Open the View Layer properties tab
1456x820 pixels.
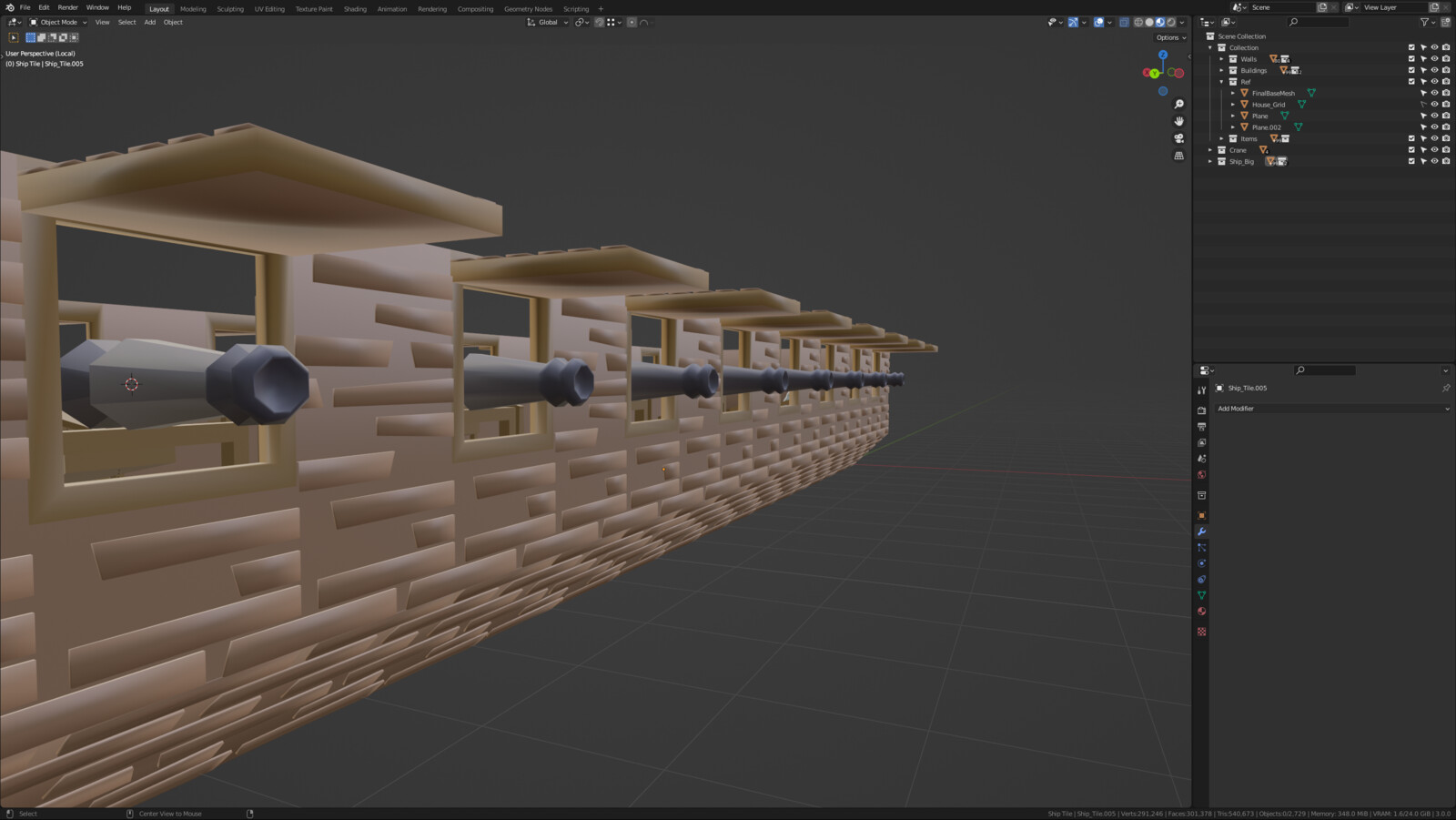pyautogui.click(x=1201, y=442)
